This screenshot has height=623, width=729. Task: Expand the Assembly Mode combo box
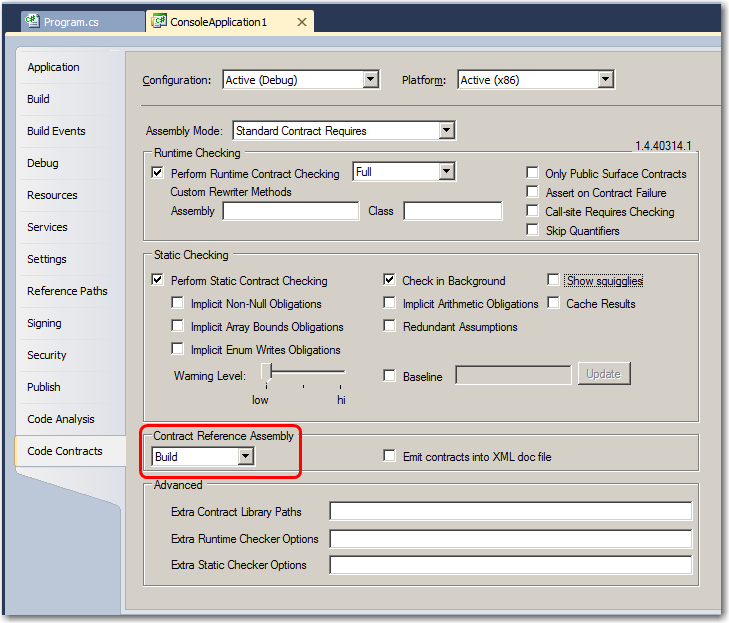point(446,130)
